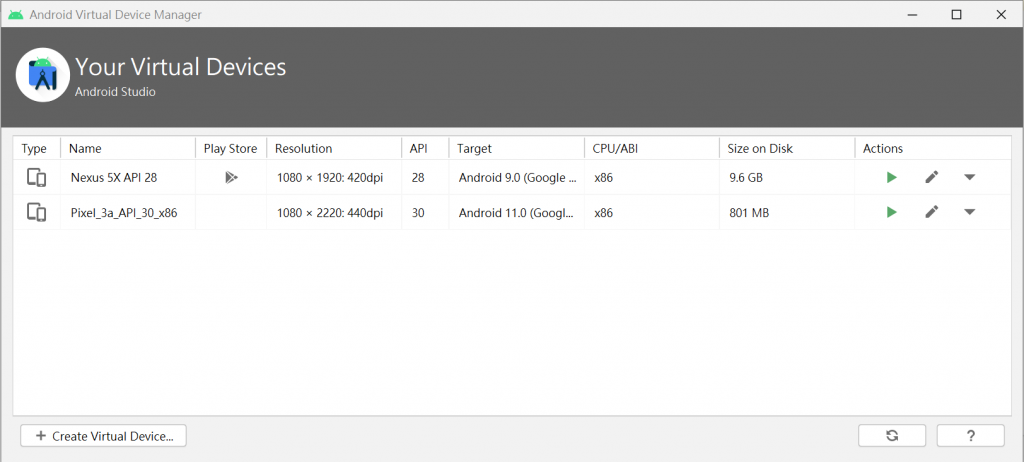Viewport: 1024px width, 462px height.
Task: Open help with the question mark button
Action: pyautogui.click(x=970, y=436)
